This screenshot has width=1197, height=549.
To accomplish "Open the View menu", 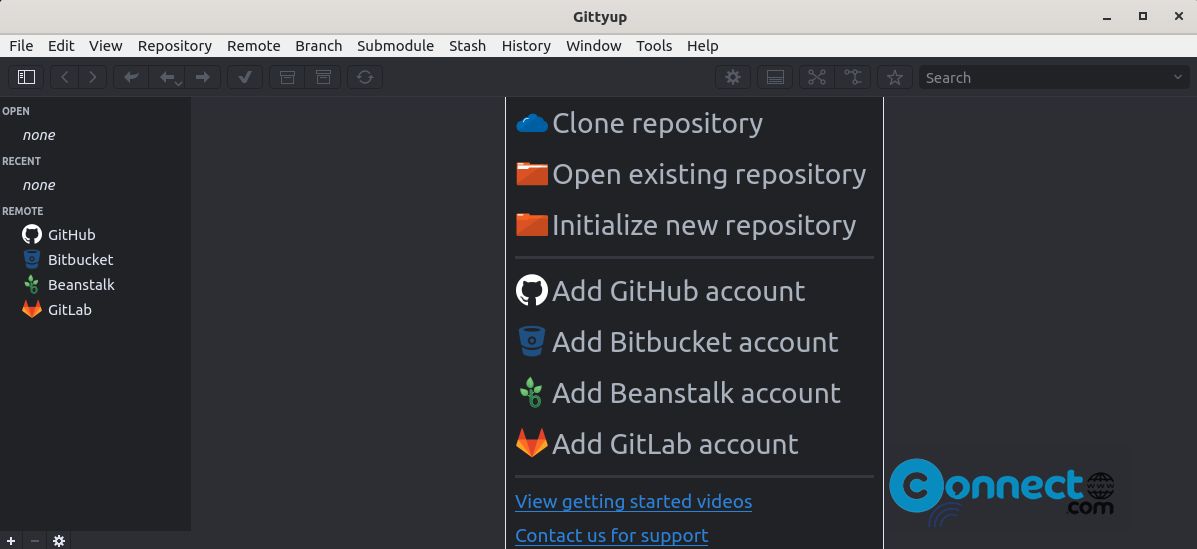I will click(105, 46).
